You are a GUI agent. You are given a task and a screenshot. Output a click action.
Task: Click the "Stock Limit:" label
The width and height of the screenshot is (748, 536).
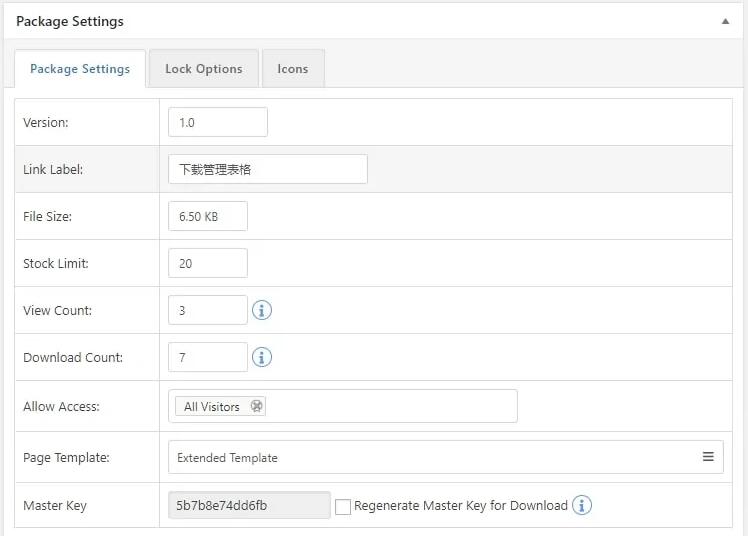tap(56, 264)
